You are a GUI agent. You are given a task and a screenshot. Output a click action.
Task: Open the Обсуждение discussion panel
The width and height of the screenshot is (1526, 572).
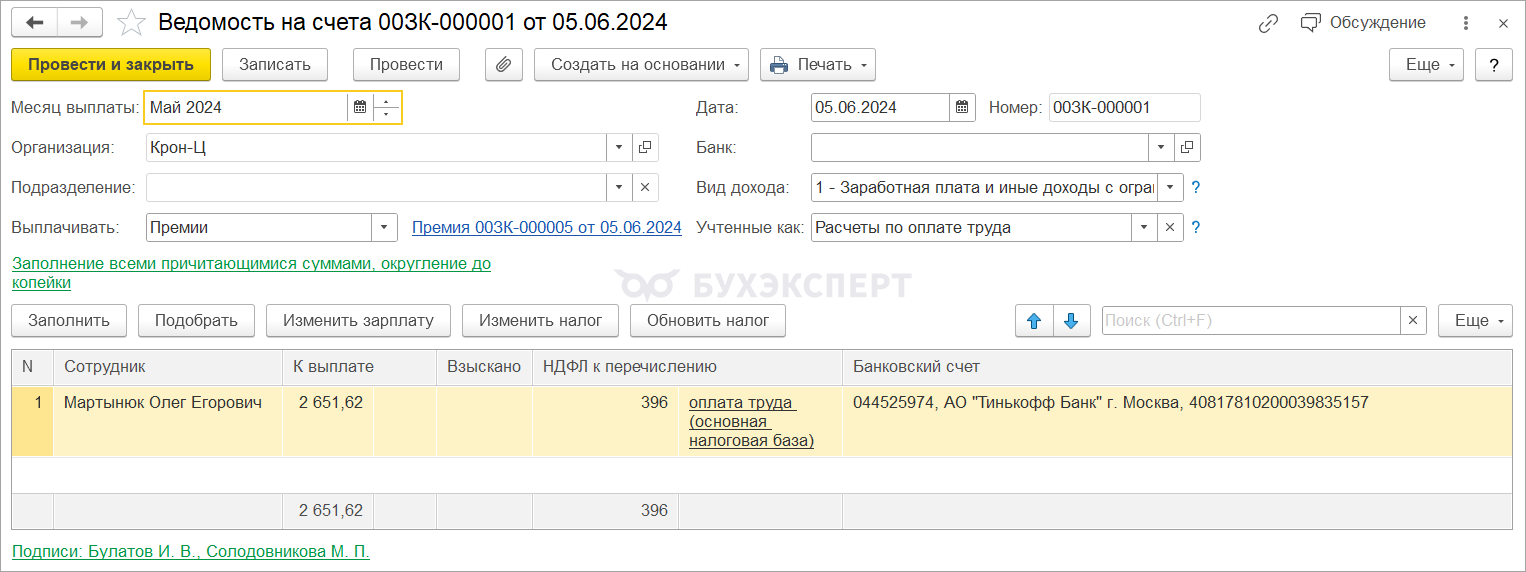coord(1363,23)
